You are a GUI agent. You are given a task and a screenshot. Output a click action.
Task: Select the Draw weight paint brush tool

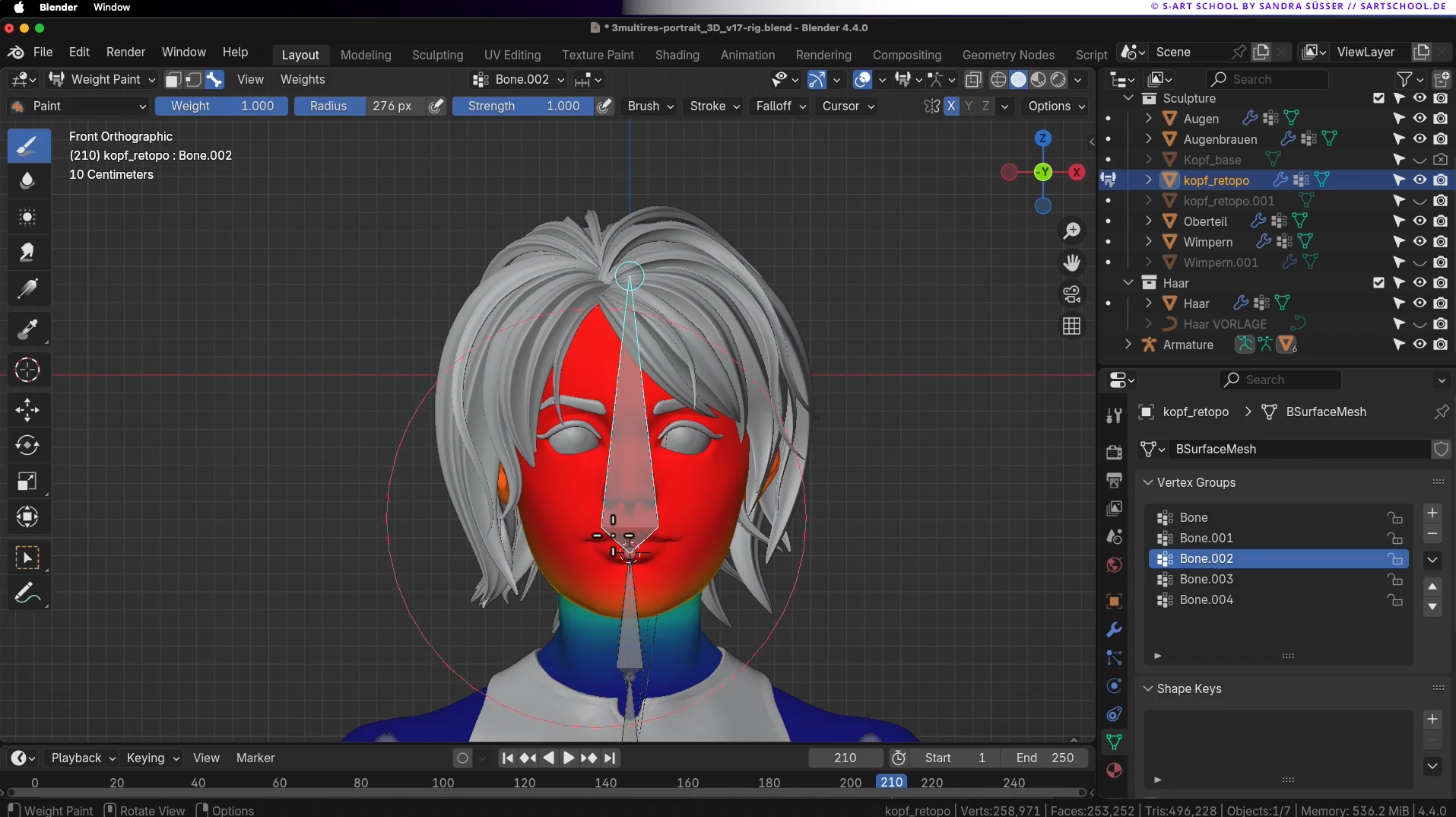pyautogui.click(x=28, y=145)
